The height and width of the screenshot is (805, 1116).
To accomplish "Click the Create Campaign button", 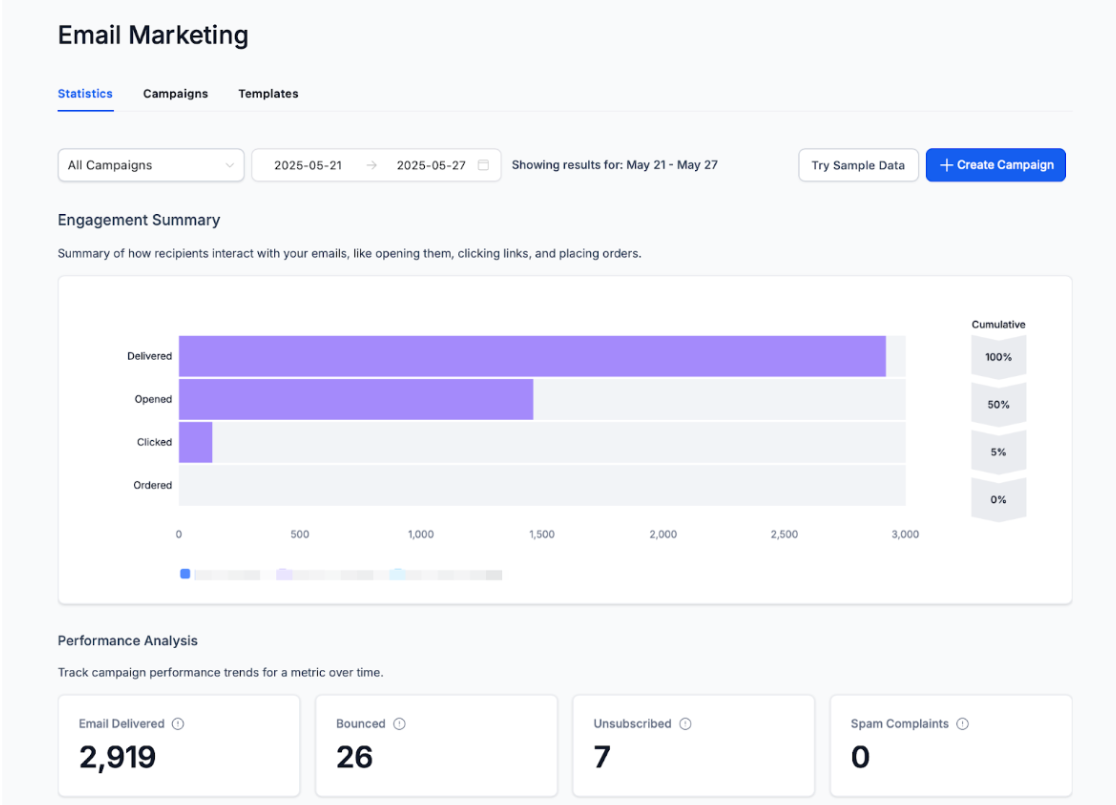I will pos(996,165).
